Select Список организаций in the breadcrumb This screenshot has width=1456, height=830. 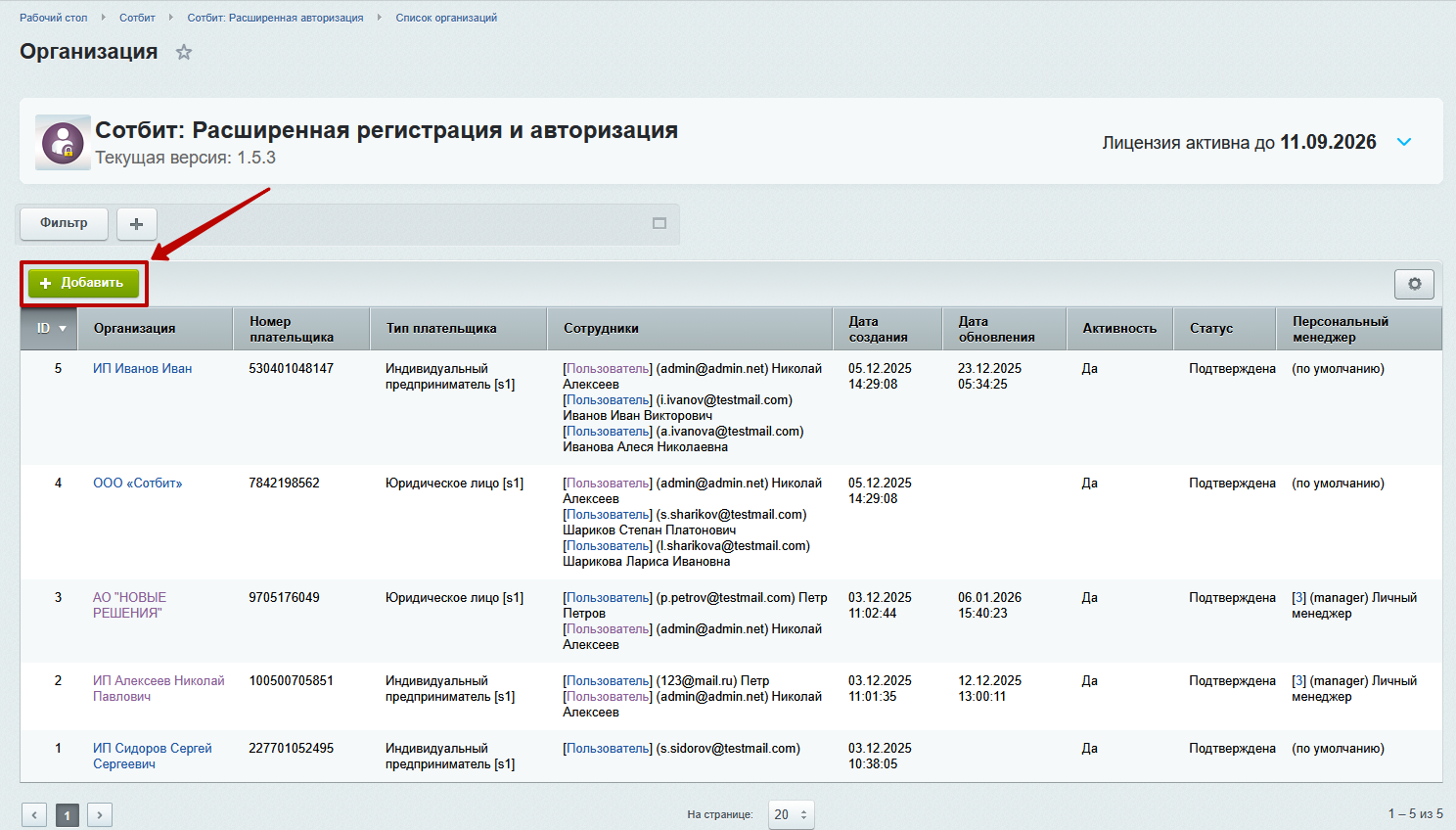(445, 17)
